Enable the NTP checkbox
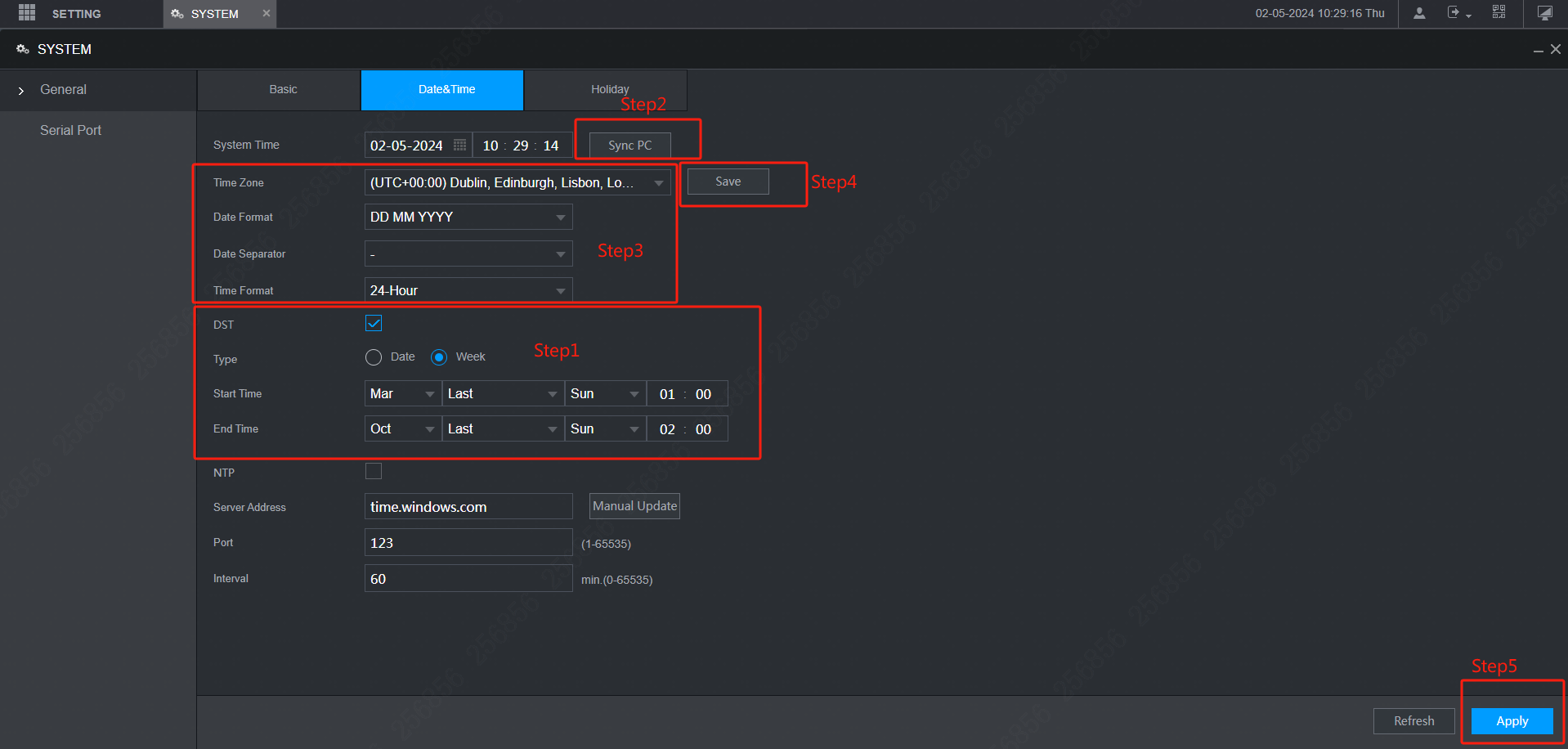The image size is (1568, 749). tap(374, 471)
